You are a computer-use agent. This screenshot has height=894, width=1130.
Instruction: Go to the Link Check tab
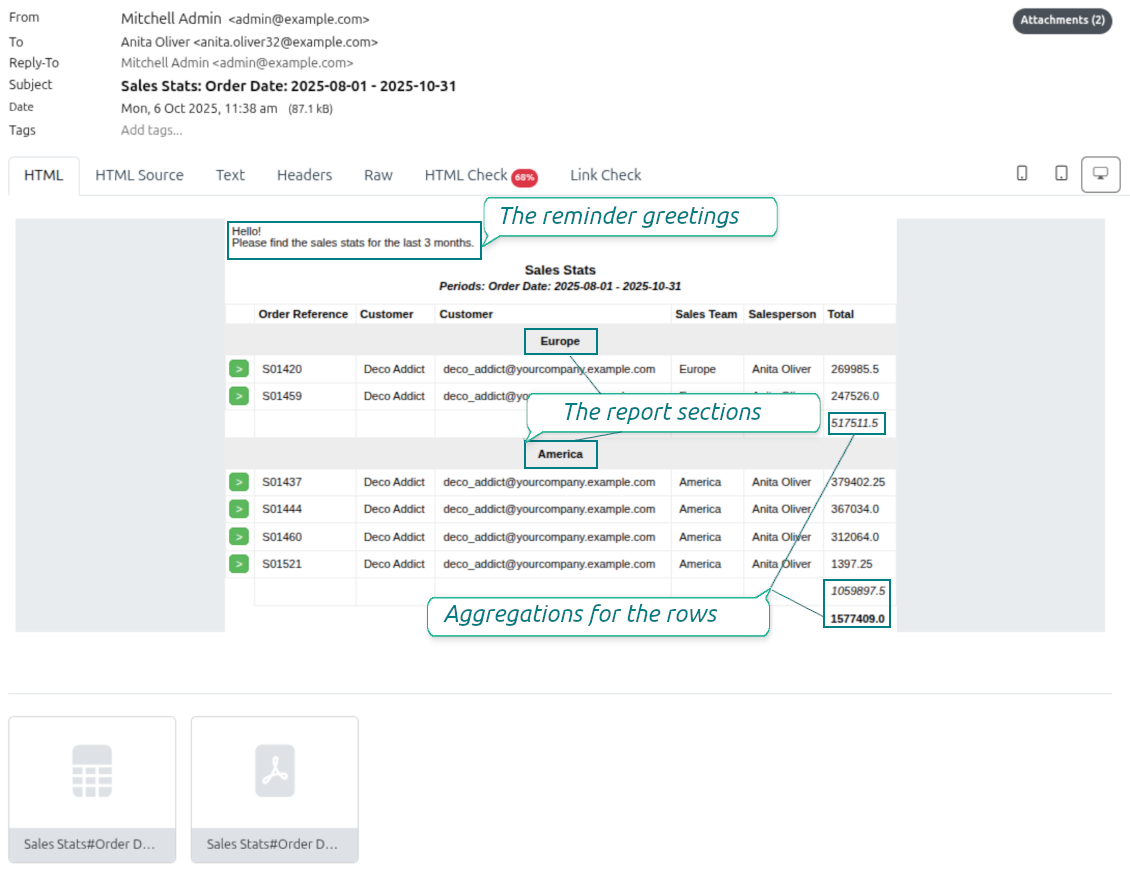point(605,175)
